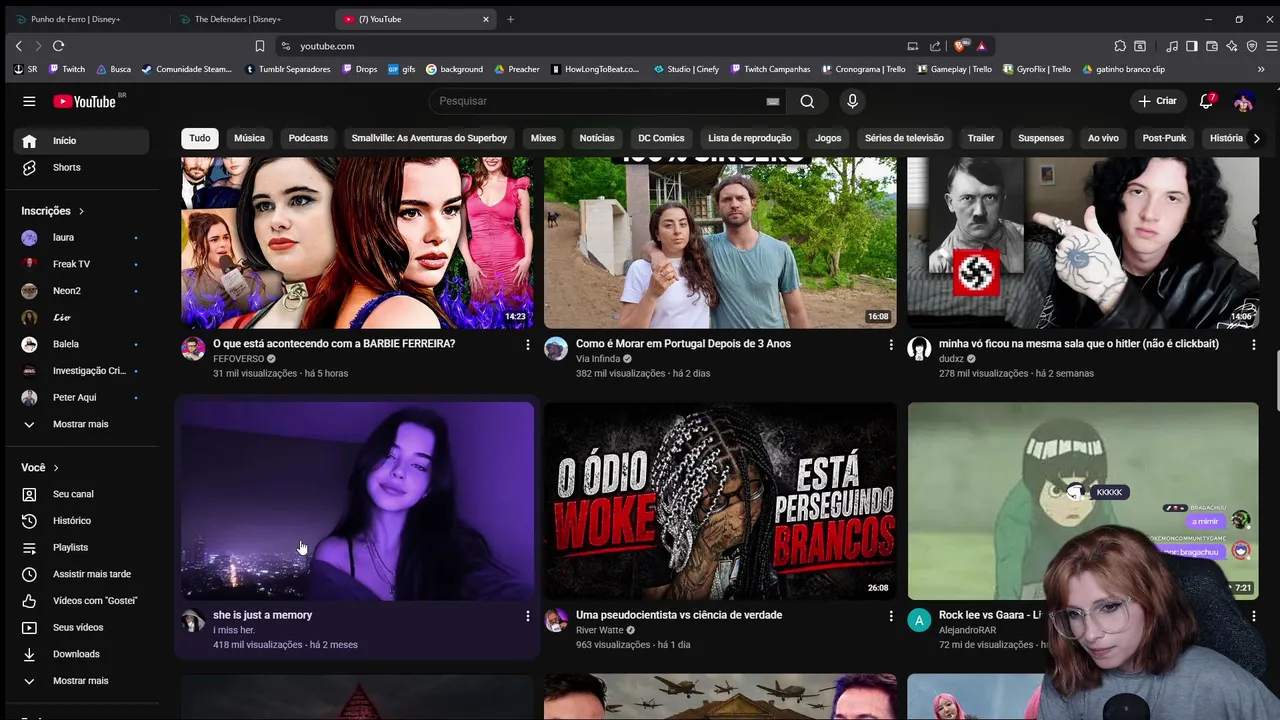Click the Criar button
This screenshot has width=1280, height=720.
coord(1158,101)
